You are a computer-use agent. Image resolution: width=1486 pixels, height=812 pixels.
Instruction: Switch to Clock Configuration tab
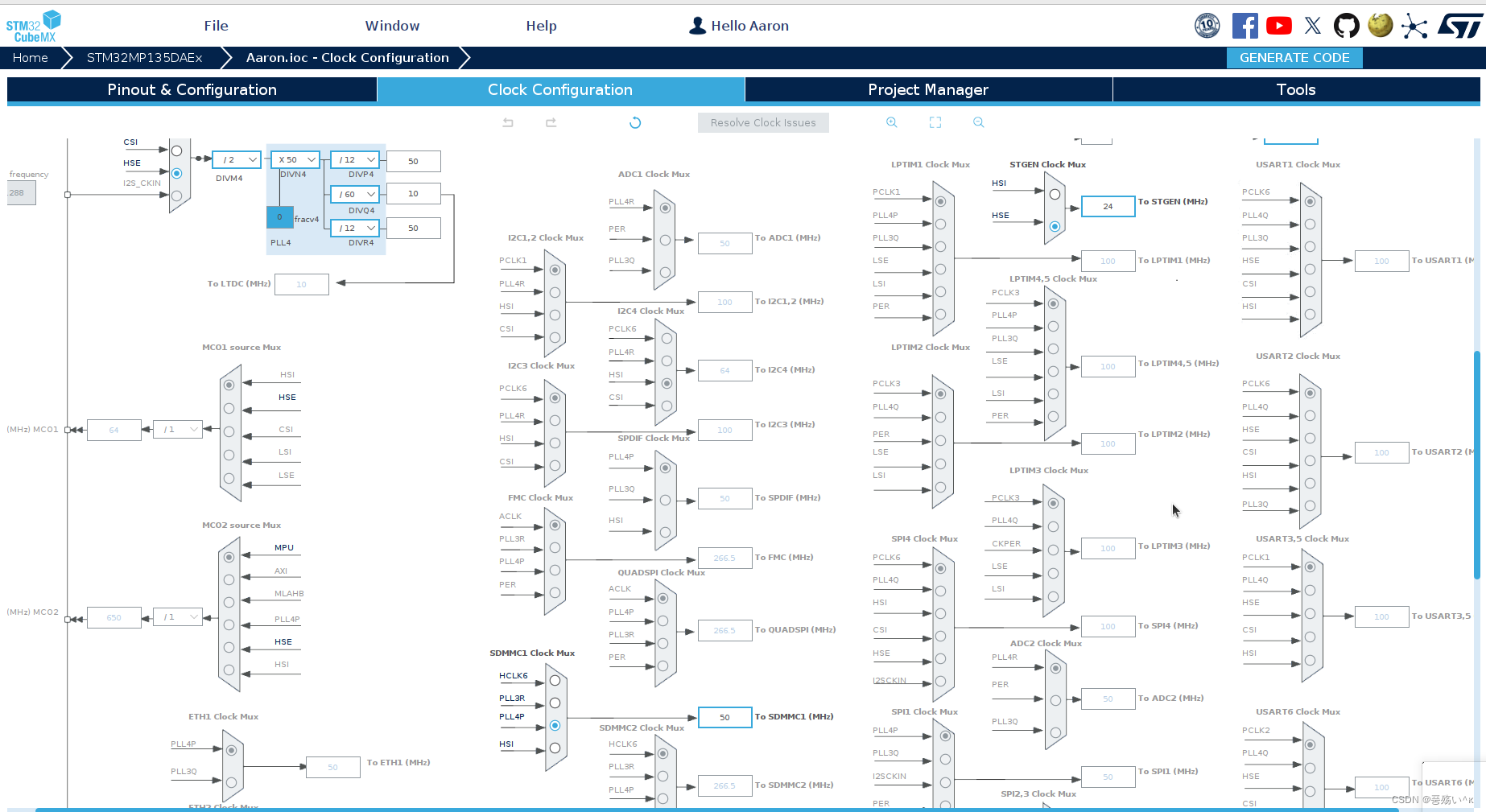click(560, 89)
